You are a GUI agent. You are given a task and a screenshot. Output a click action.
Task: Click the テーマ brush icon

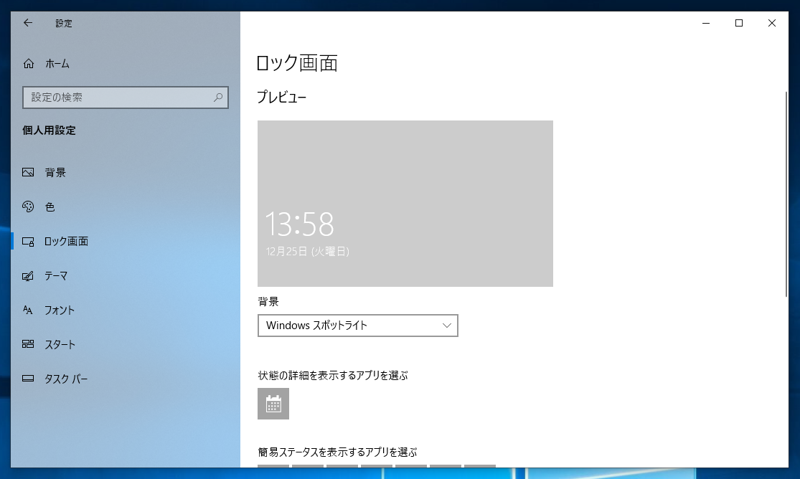[28, 276]
